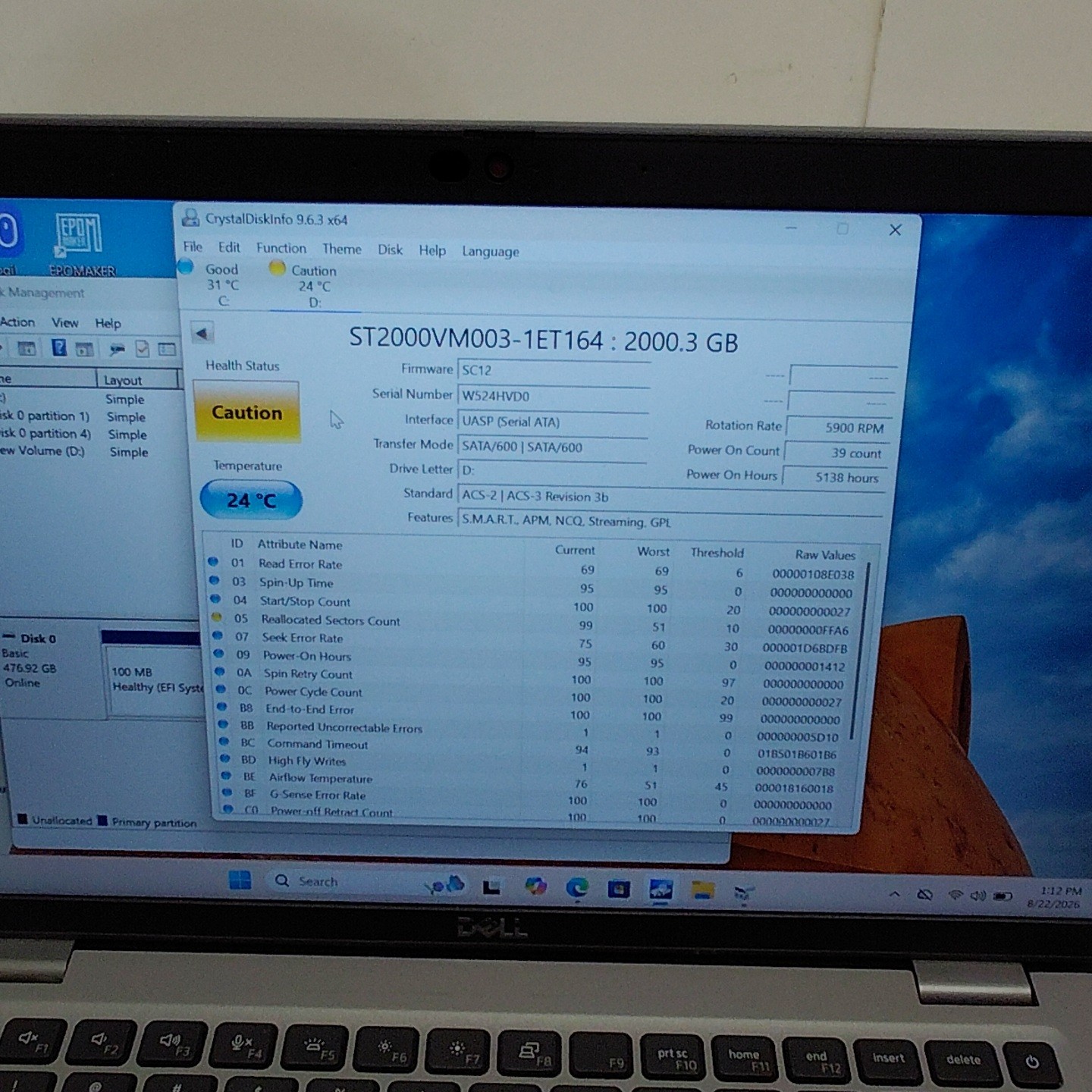Click the check-marked page icon in Disk Management toolbar
Image resolution: width=1092 pixels, height=1092 pixels.
tap(142, 348)
